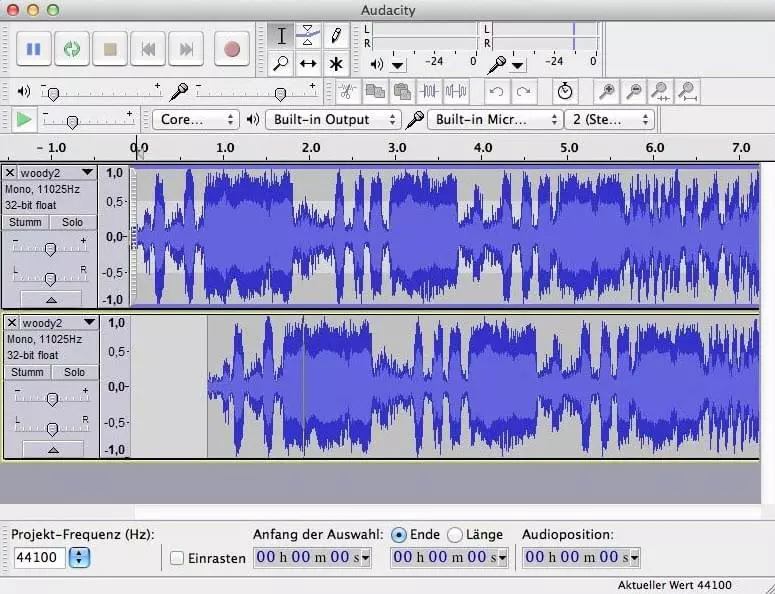The width and height of the screenshot is (775, 594).
Task: Click second track pan slider
Action: 52,429
